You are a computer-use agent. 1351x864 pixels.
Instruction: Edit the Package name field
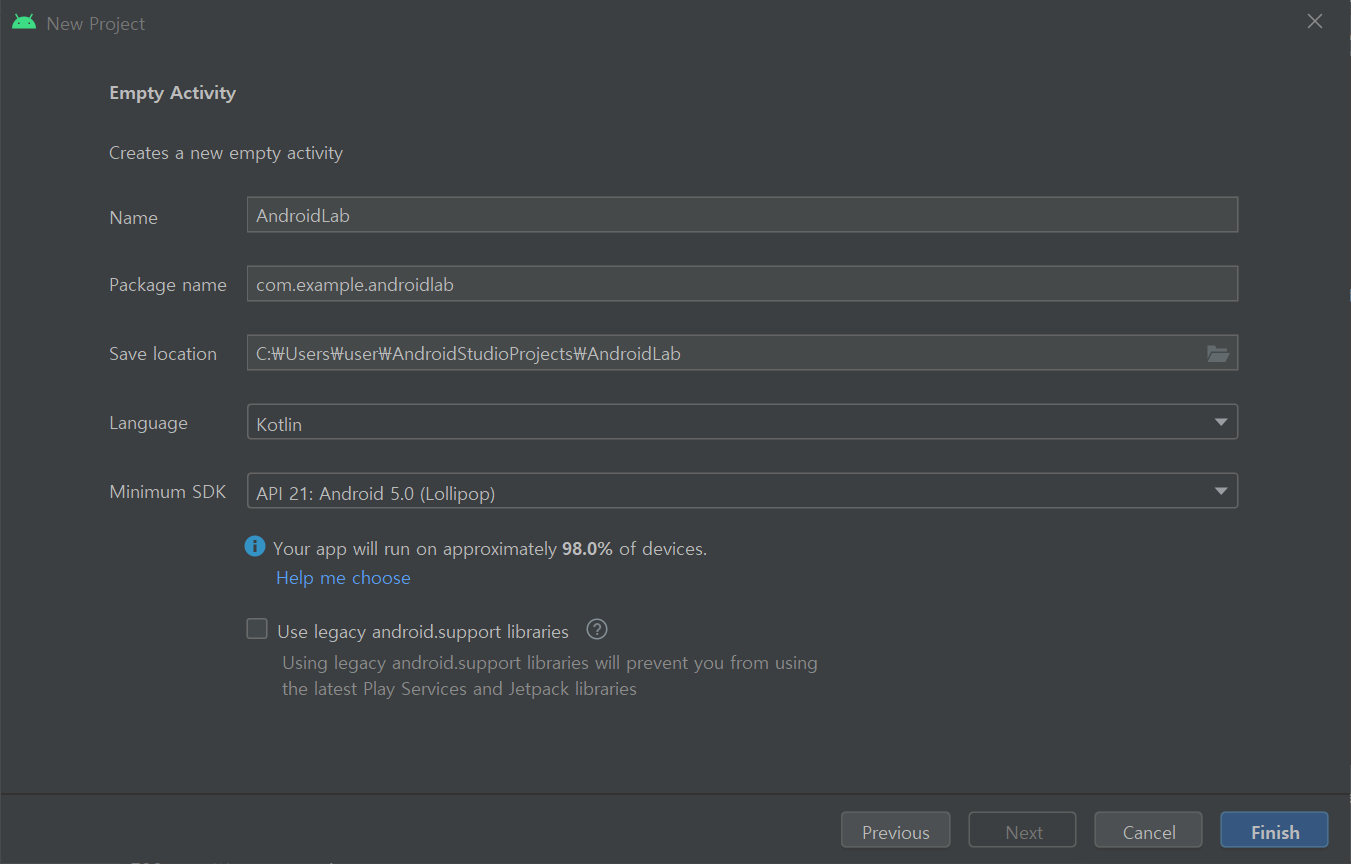742,284
